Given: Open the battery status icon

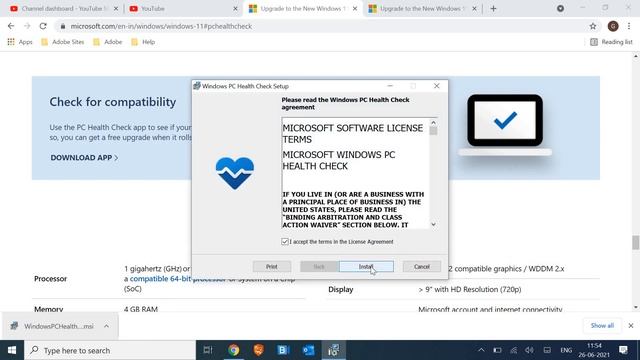Looking at the screenshot, I should point(497,350).
